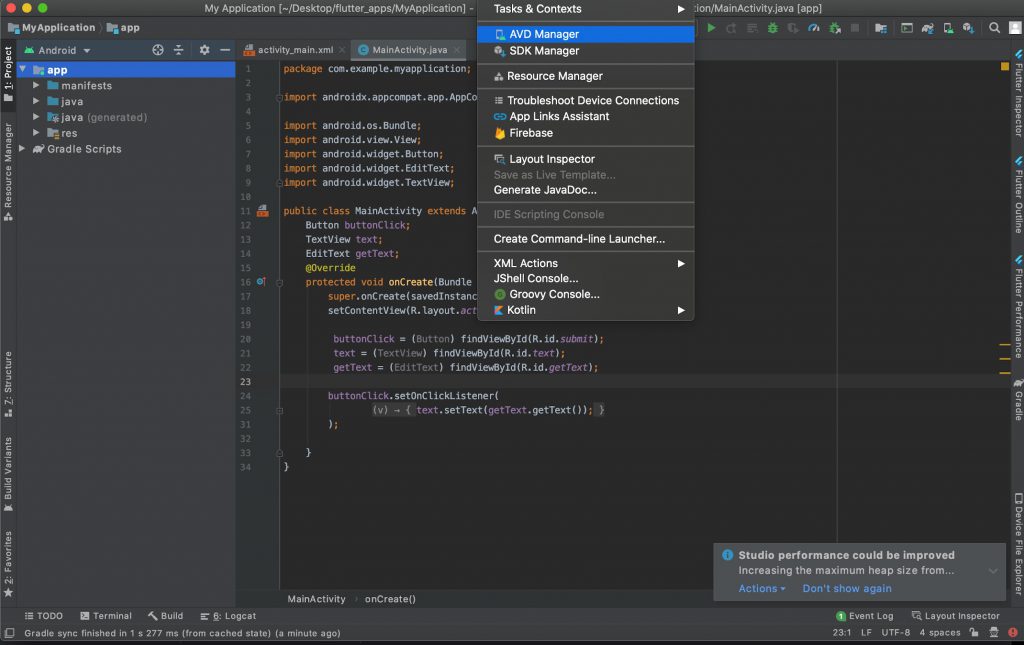Open Firebase from the menu

586,133
